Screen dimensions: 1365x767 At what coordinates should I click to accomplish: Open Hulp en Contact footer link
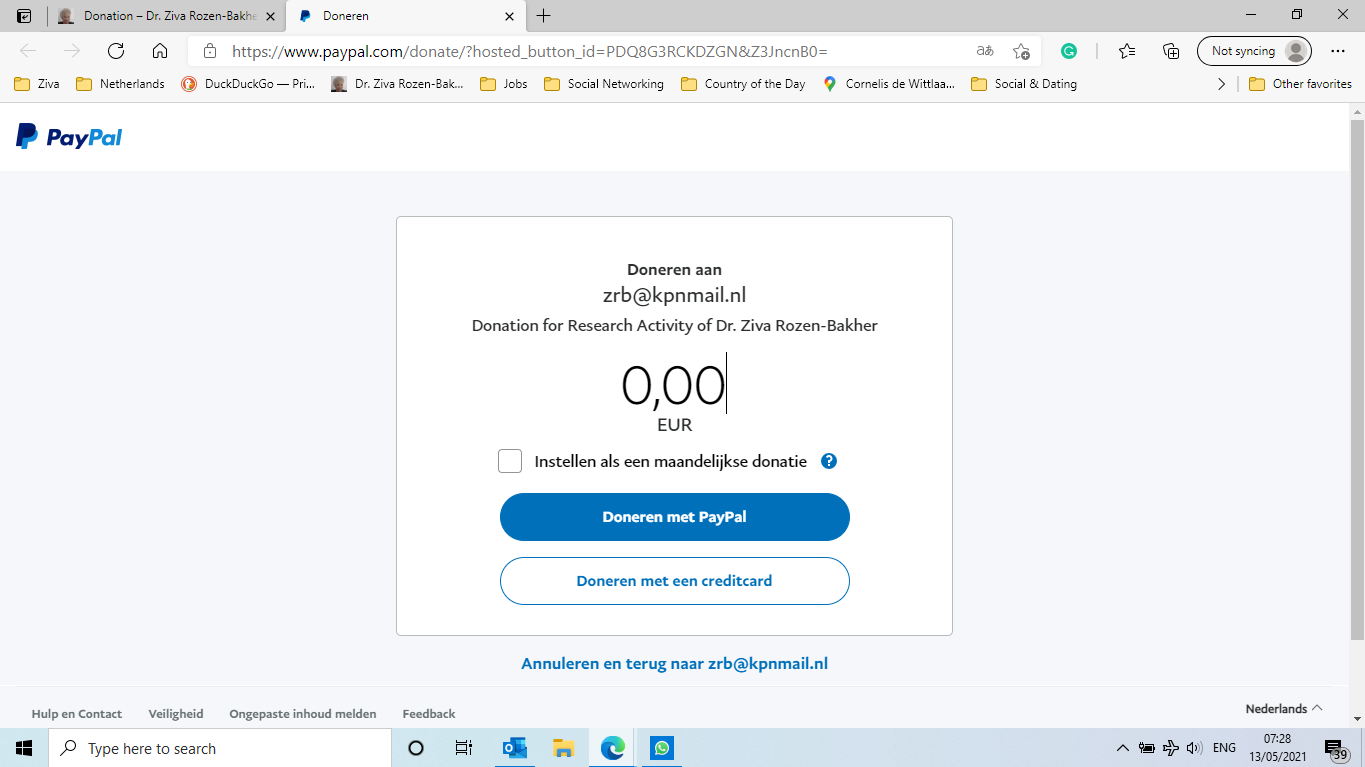[77, 714]
